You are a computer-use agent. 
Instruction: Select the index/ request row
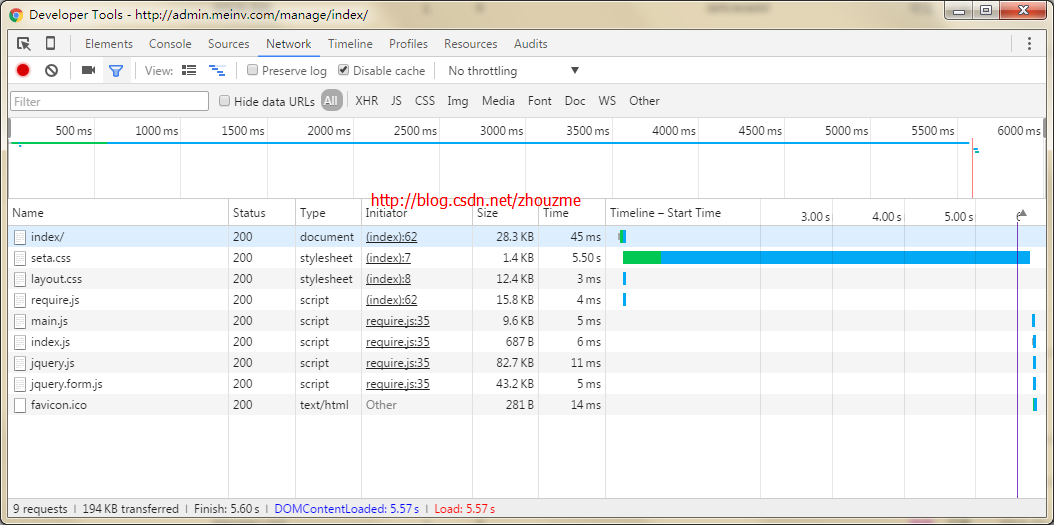pos(526,237)
